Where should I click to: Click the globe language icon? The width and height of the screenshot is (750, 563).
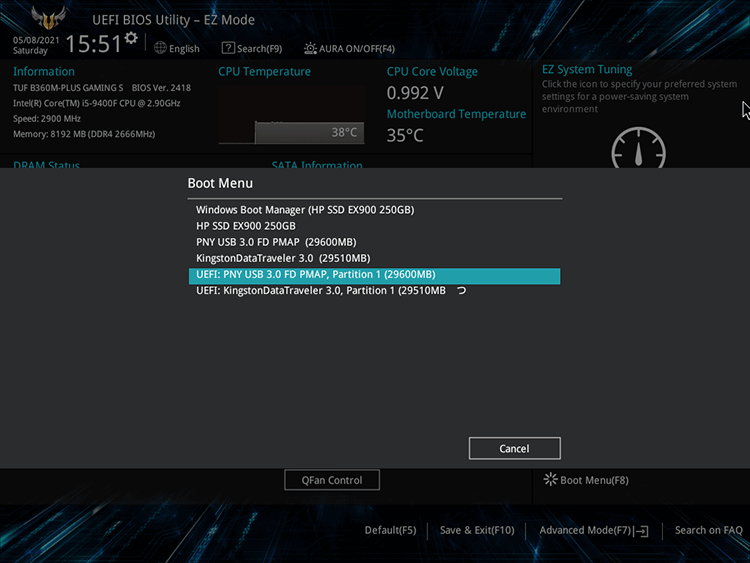[x=160, y=48]
